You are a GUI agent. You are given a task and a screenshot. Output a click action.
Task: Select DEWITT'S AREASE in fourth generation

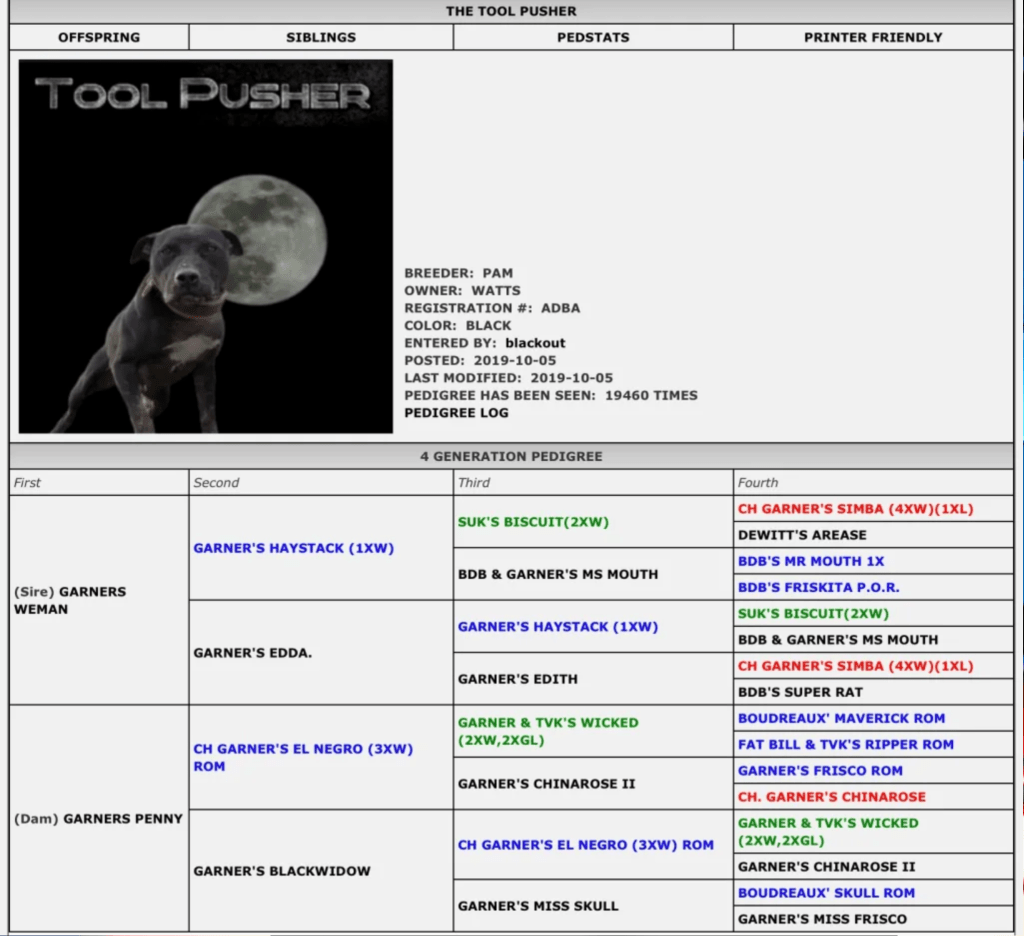coord(802,535)
